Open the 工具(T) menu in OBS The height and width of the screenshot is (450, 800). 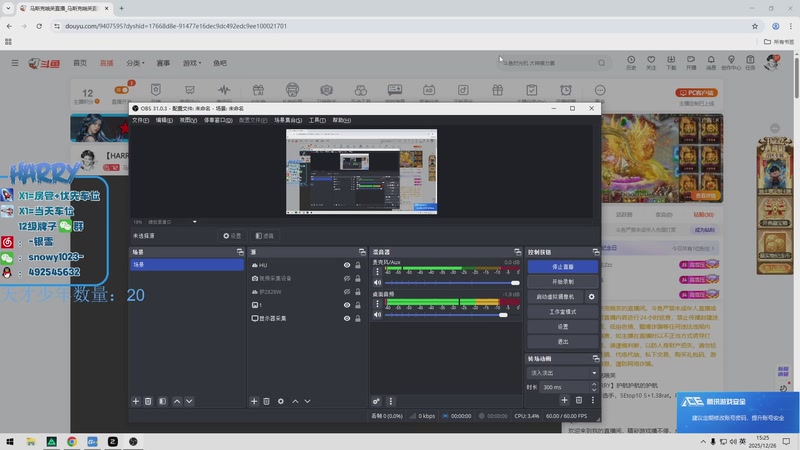(317, 120)
